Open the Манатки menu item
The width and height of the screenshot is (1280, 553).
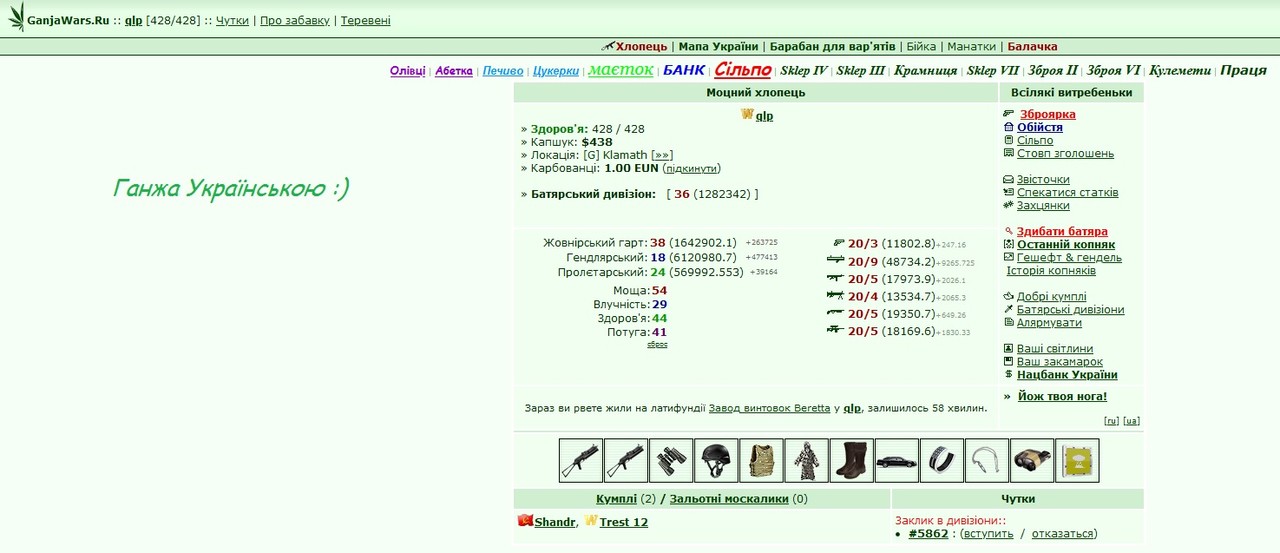[x=971, y=46]
